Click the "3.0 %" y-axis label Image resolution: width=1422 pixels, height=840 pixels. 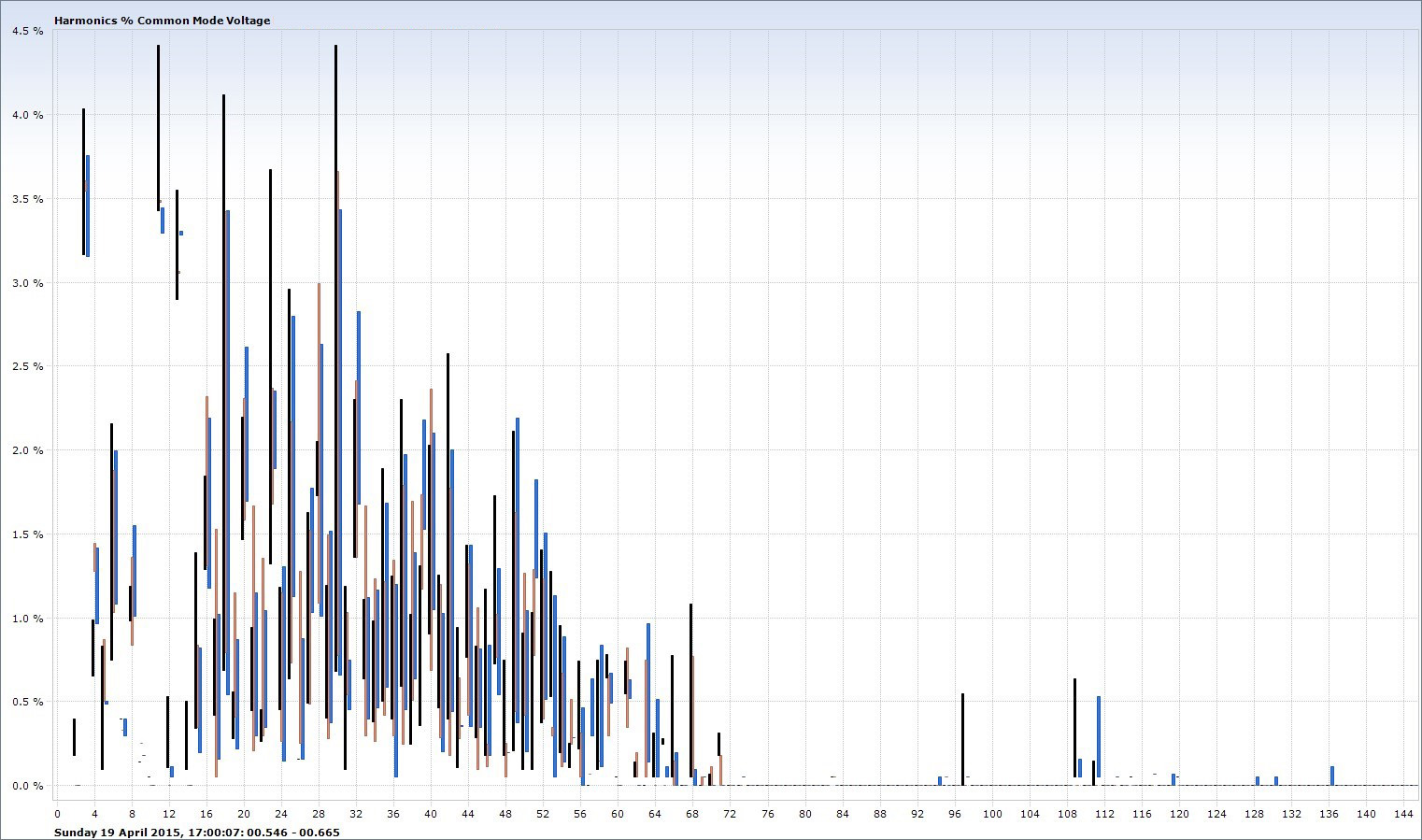(28, 283)
